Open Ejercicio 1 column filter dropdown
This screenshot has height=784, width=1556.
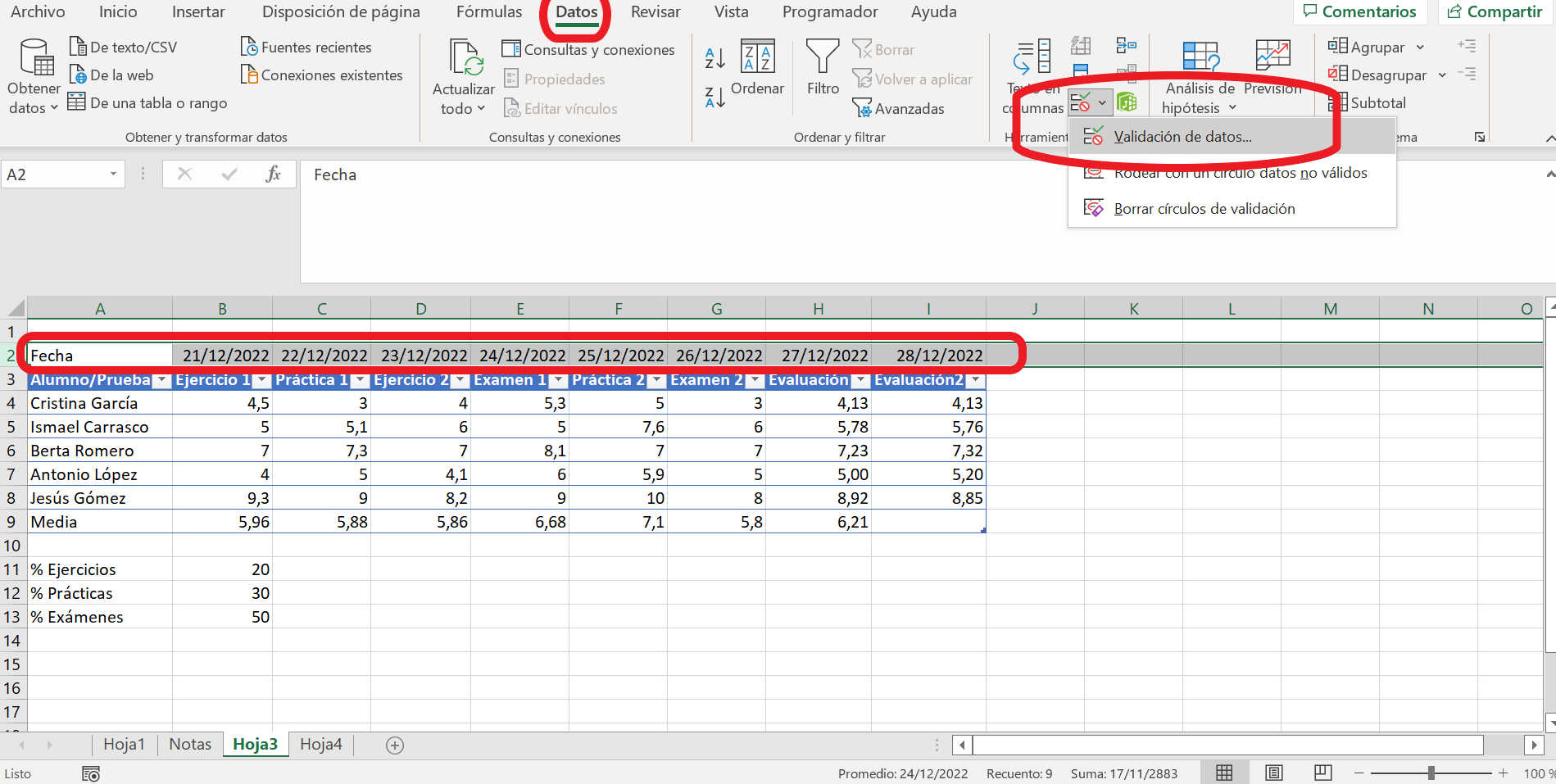click(262, 380)
